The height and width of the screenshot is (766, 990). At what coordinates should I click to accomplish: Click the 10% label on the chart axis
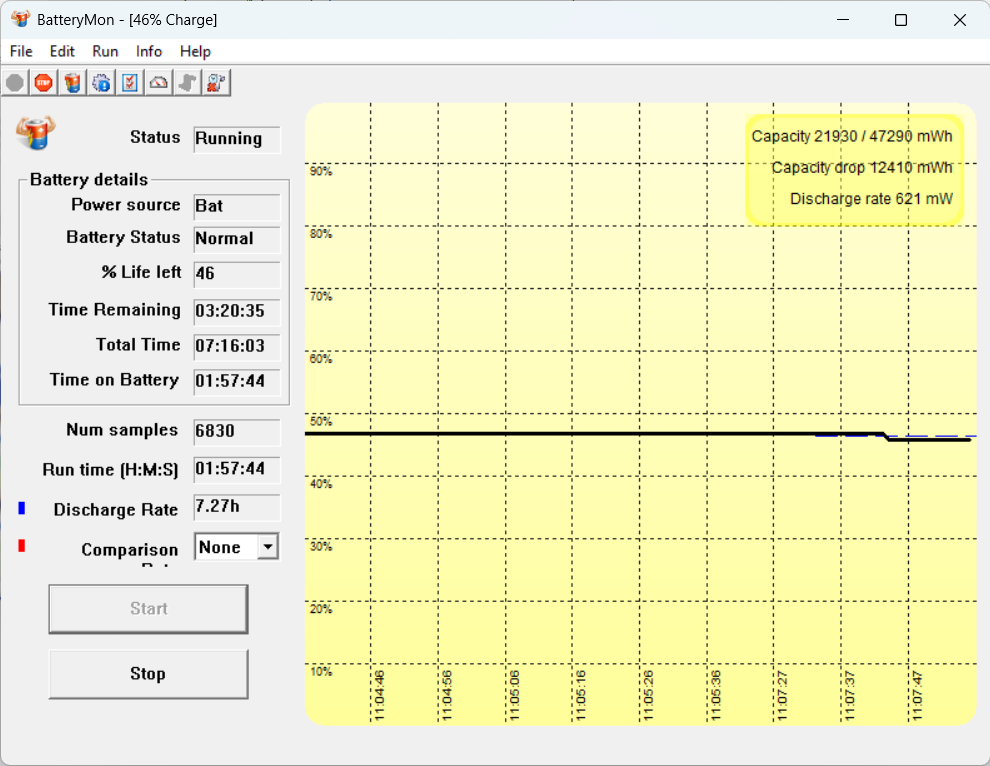tap(321, 671)
